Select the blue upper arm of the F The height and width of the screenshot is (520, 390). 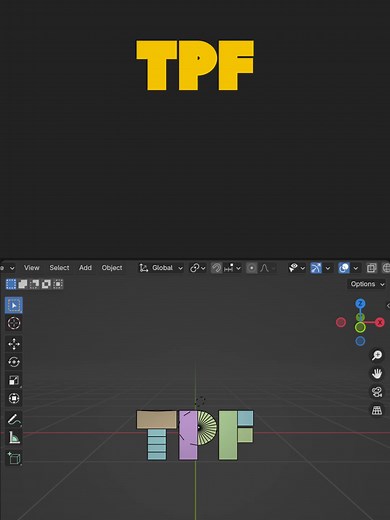245,418
